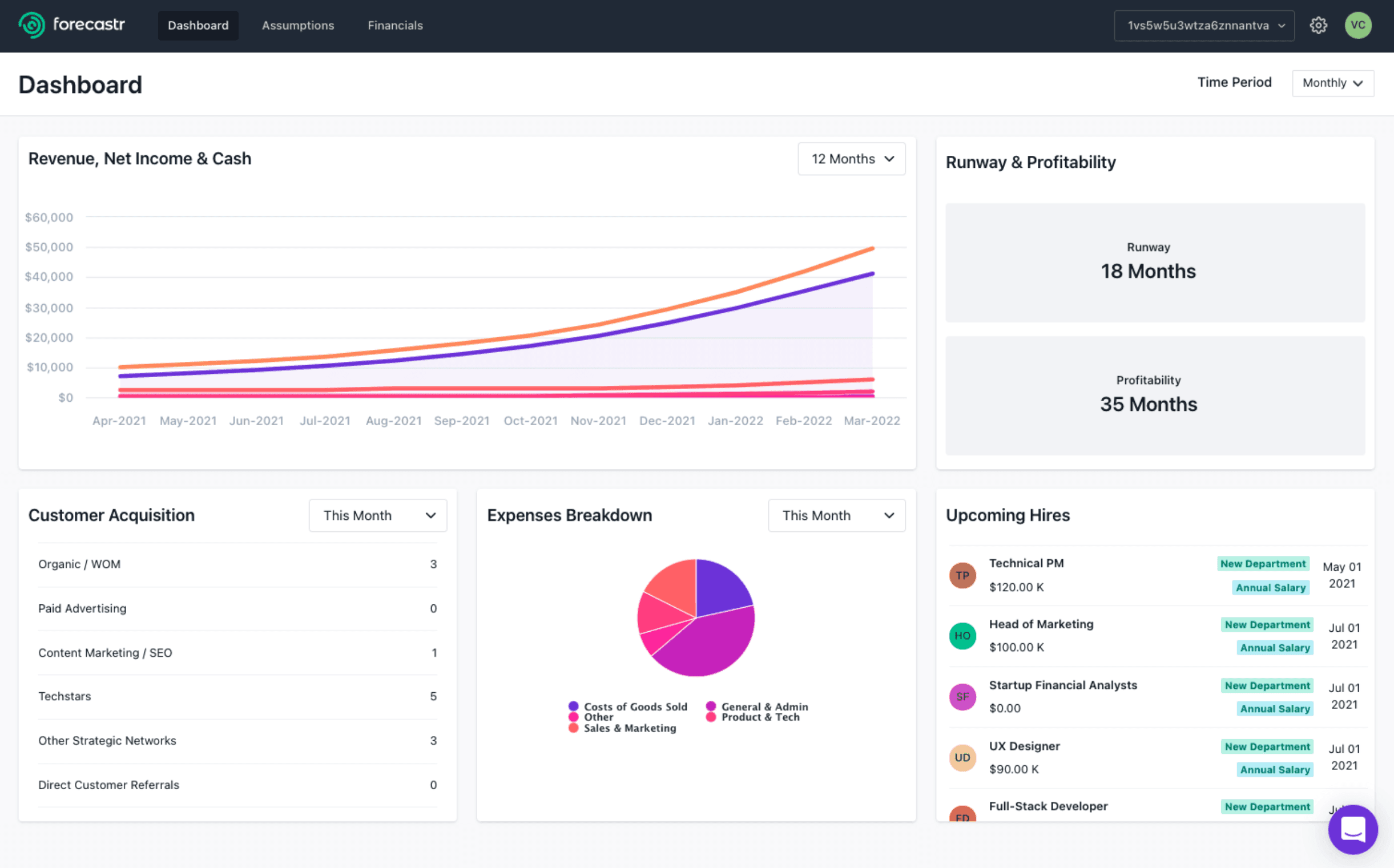Click the HO avatar for Head of Marketing
This screenshot has height=868, width=1394.
click(x=962, y=636)
